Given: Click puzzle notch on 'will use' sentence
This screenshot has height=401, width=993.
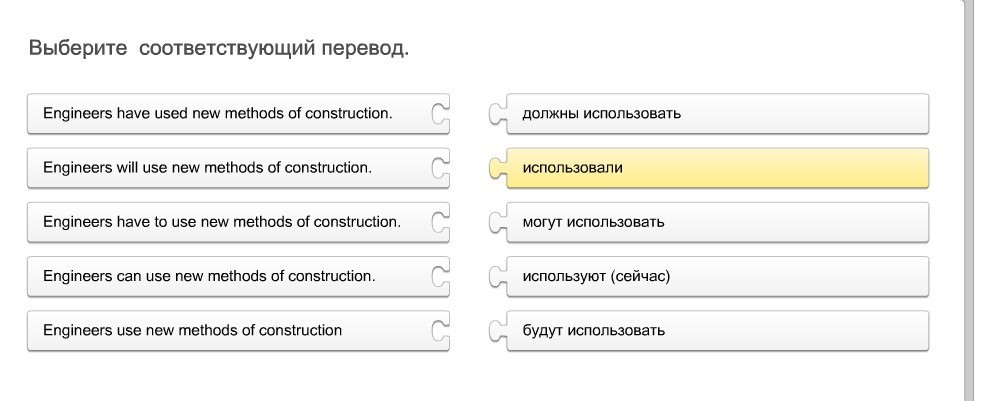Looking at the screenshot, I should coord(439,168).
